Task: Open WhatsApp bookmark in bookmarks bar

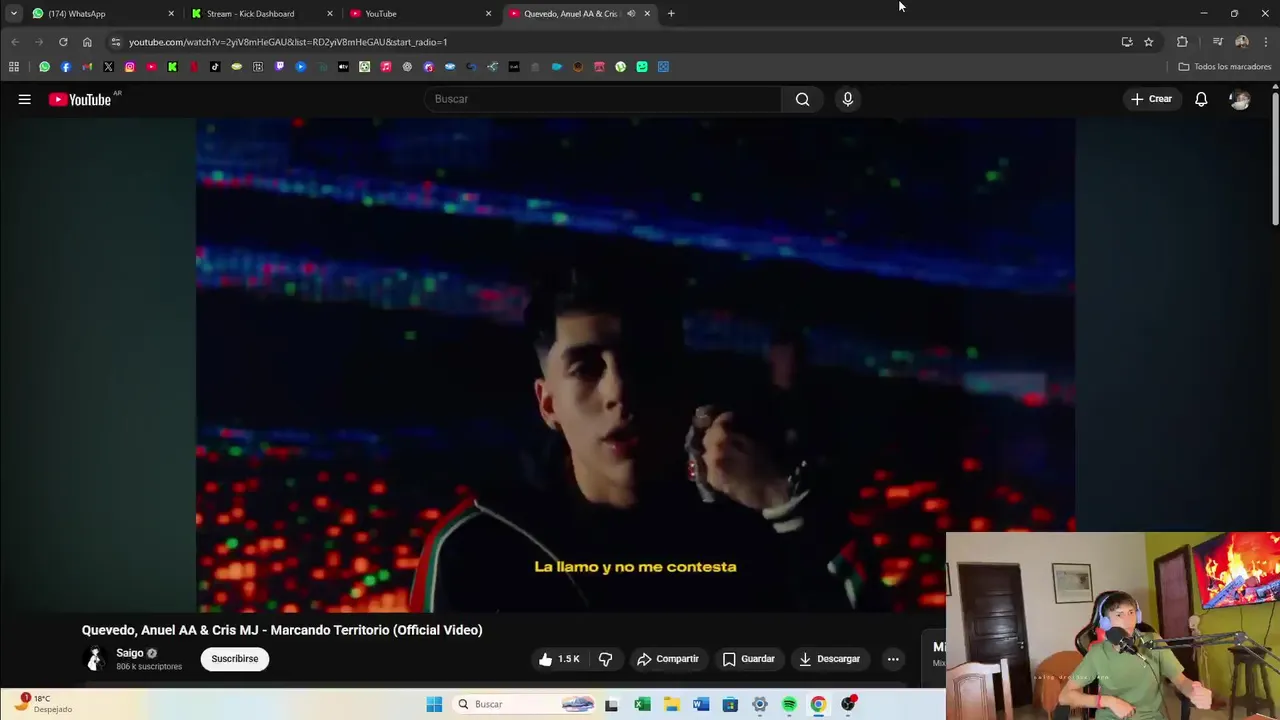Action: [x=44, y=67]
